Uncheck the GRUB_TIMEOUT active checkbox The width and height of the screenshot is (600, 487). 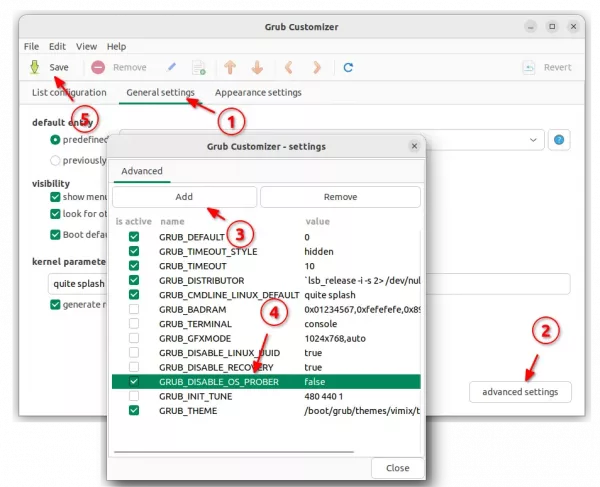(134, 266)
